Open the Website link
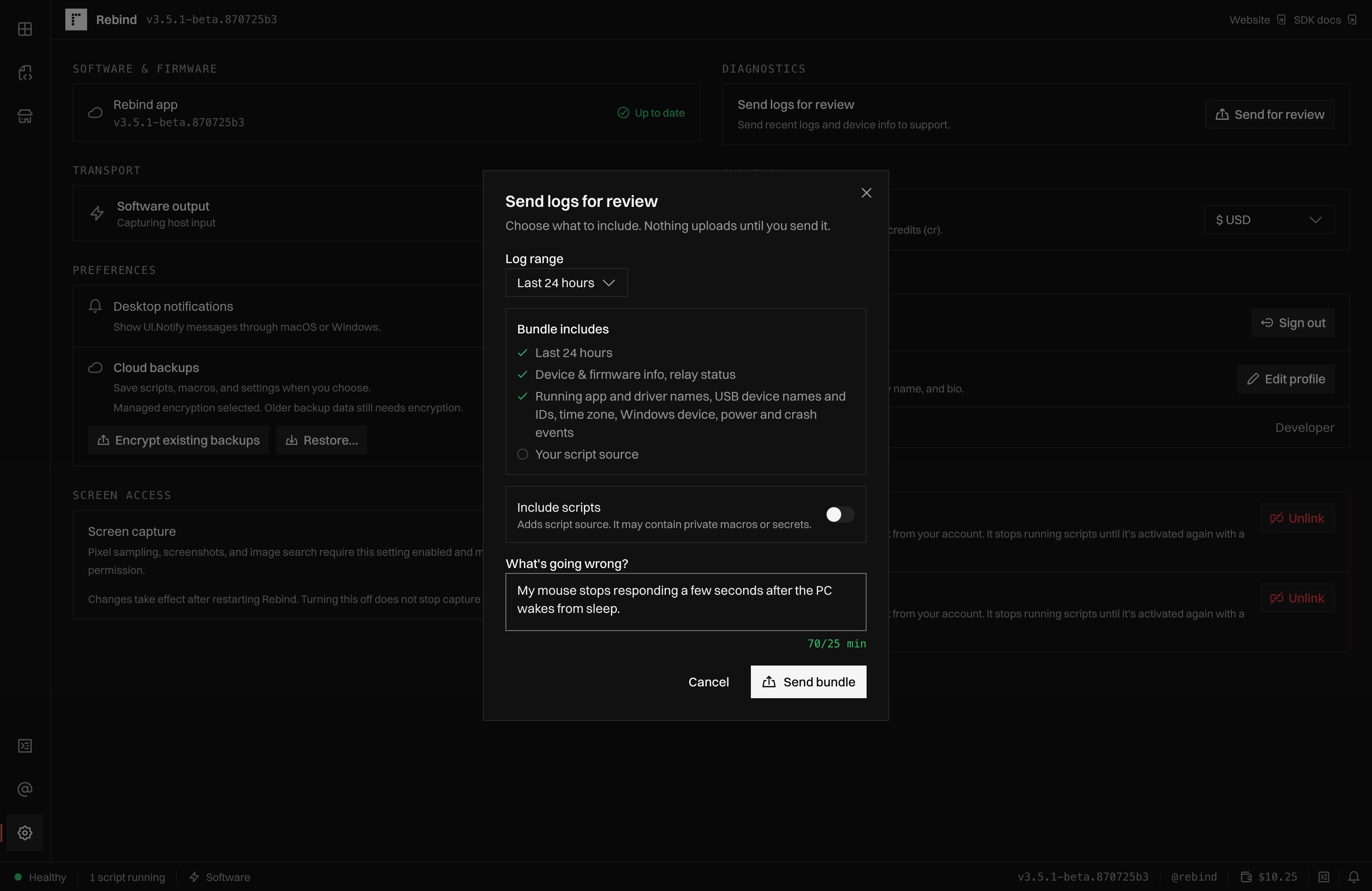The width and height of the screenshot is (1372, 891). (x=1257, y=20)
